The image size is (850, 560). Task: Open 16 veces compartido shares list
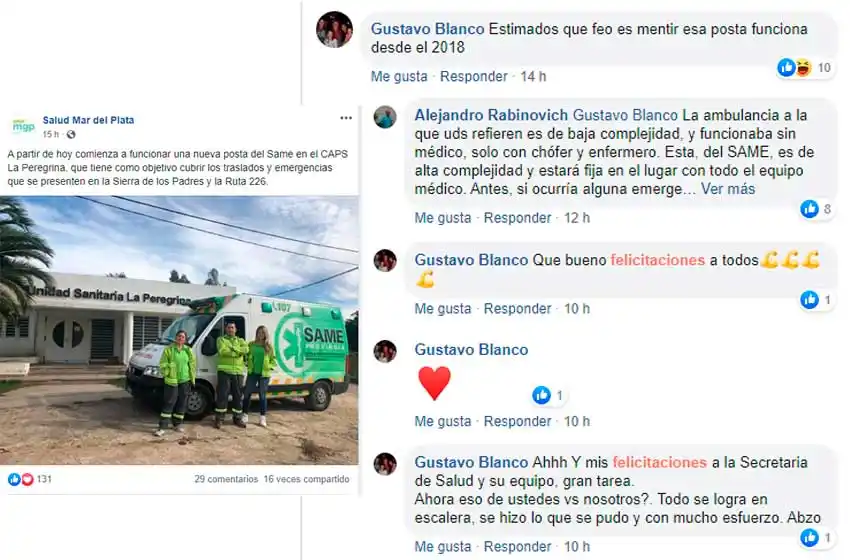pos(306,479)
